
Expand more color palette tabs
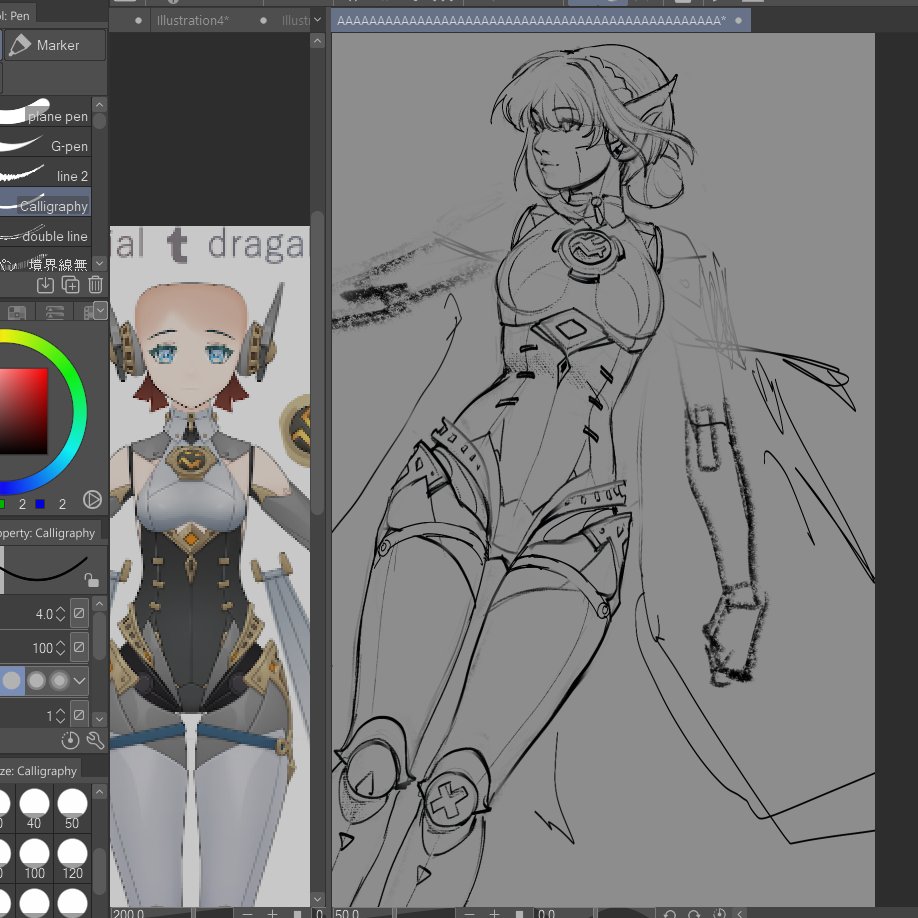[x=100, y=310]
